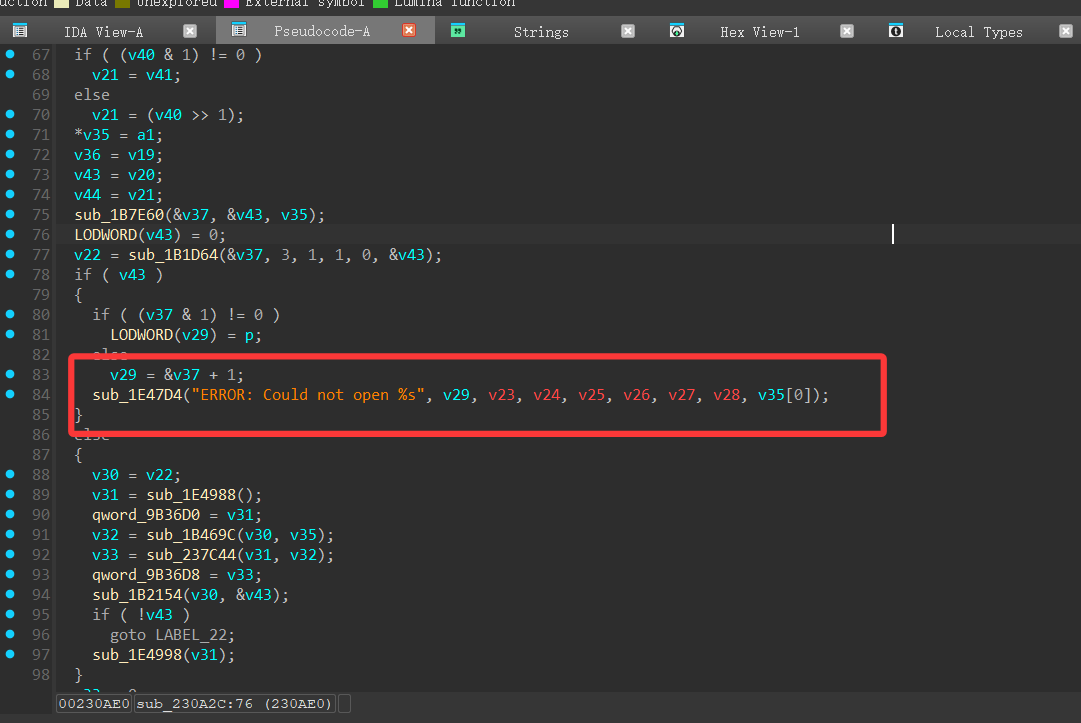This screenshot has height=723, width=1081.
Task: Click the Strings tab quote icon
Action: [458, 30]
